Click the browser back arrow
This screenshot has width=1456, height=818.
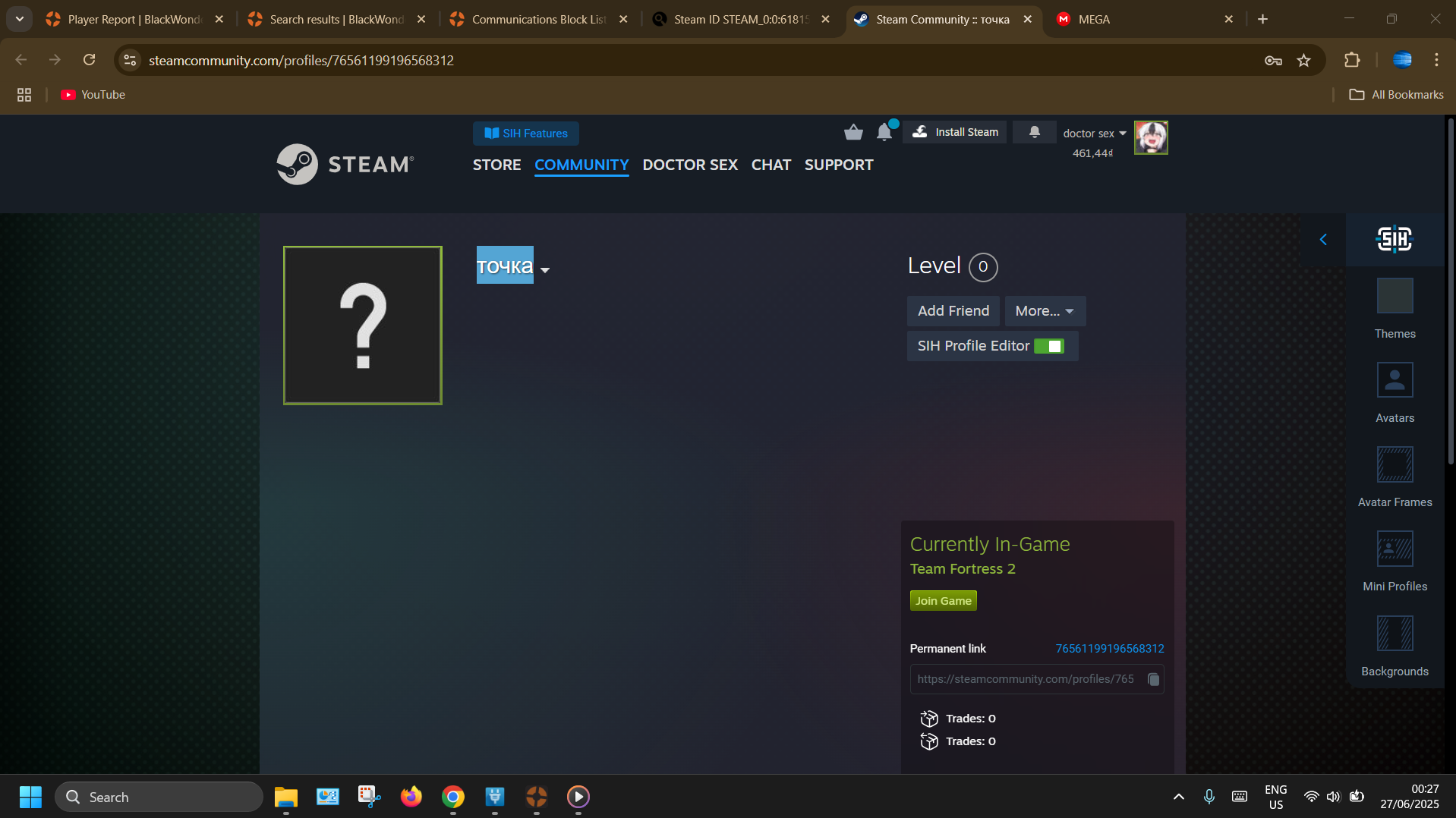click(21, 60)
